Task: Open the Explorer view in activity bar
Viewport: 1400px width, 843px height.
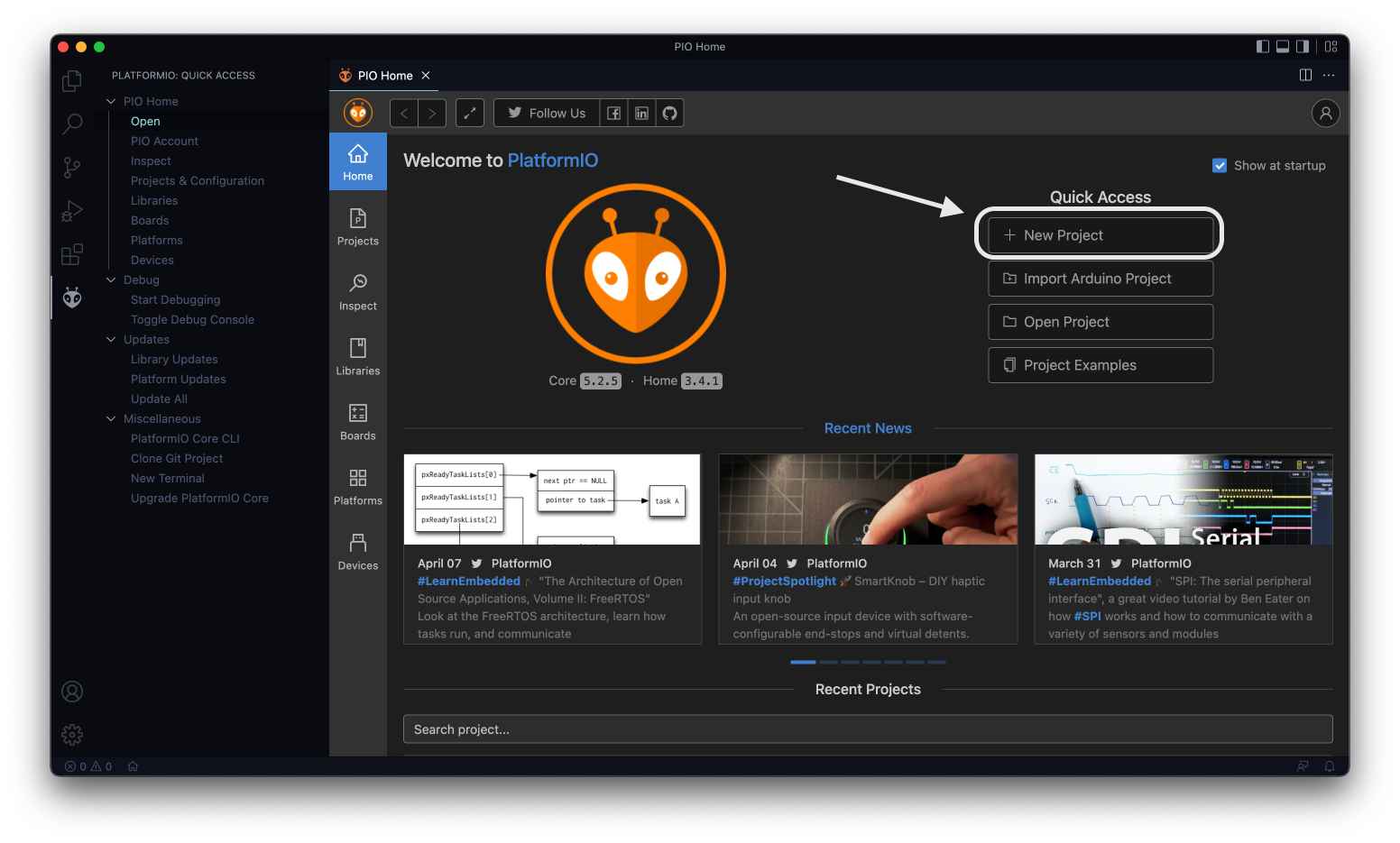Action: click(x=72, y=81)
